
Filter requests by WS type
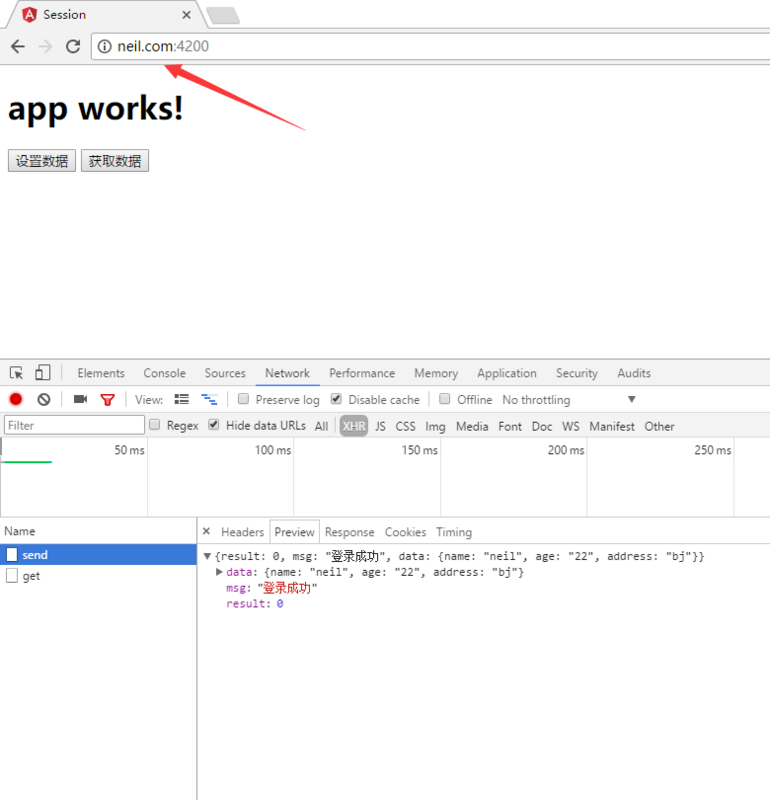coord(570,426)
